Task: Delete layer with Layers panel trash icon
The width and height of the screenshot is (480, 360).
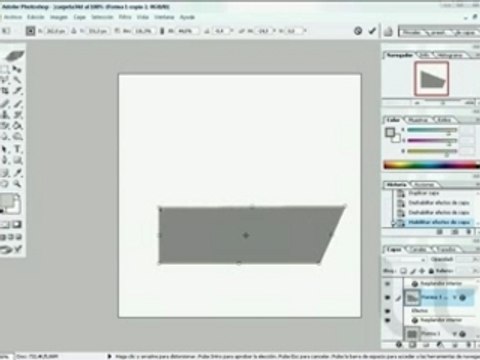Action: [x=469, y=344]
